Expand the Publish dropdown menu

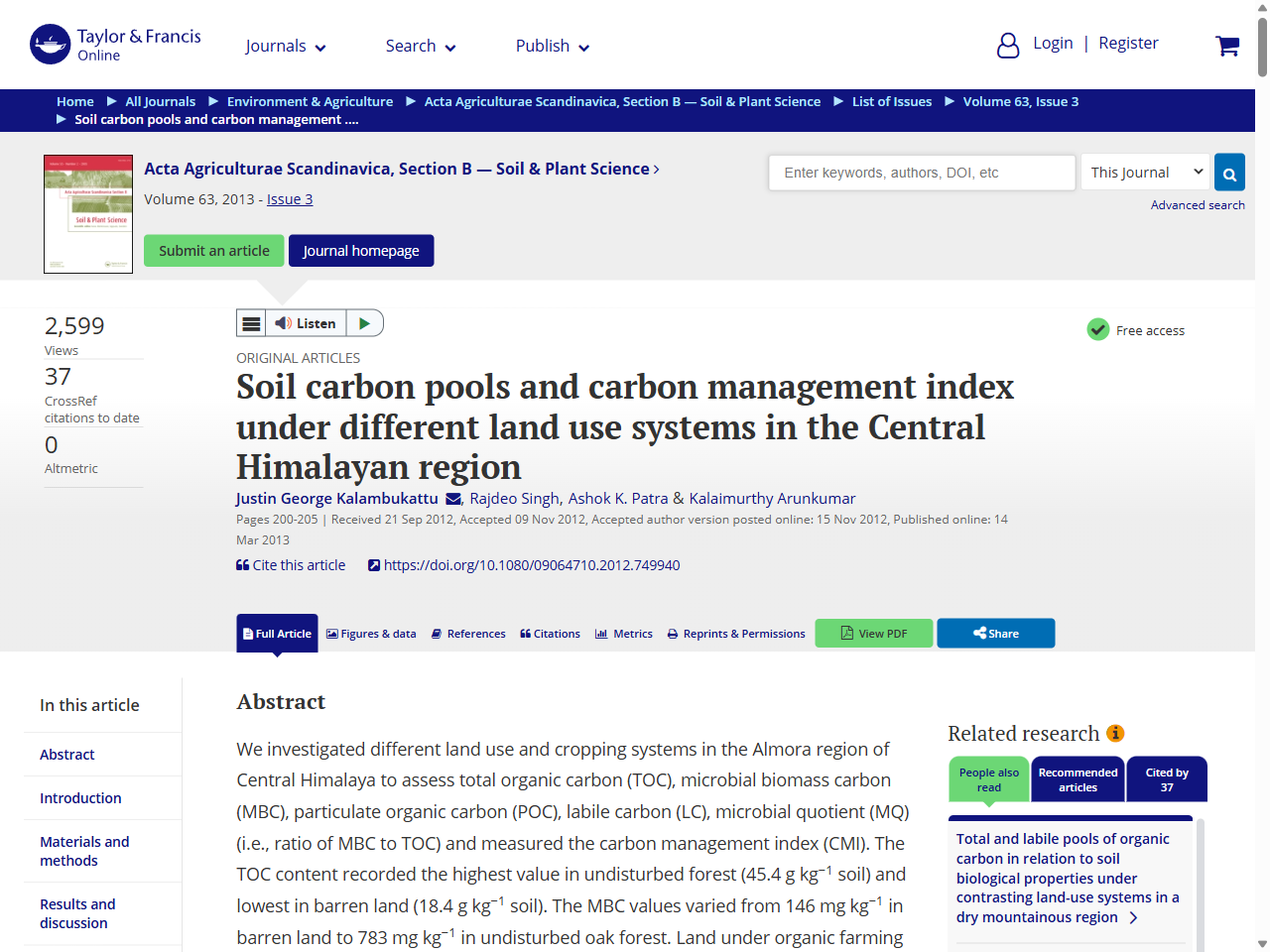click(x=553, y=46)
